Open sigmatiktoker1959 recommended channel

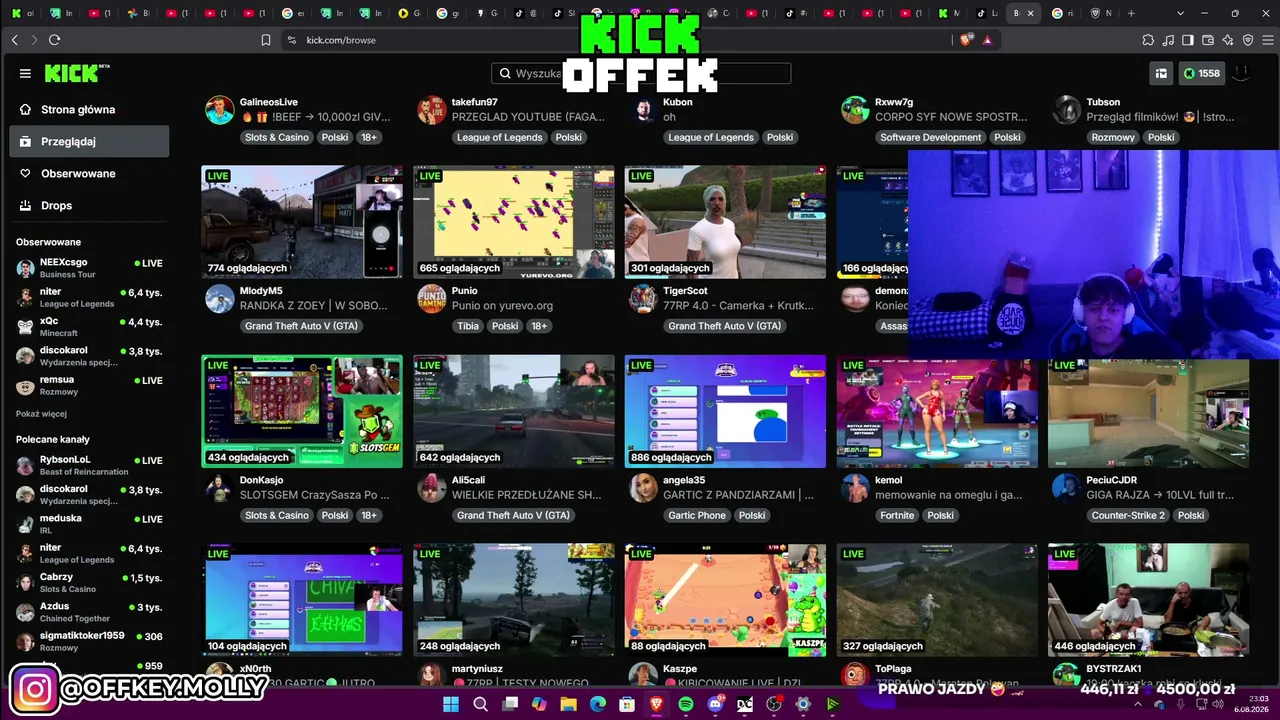(89, 641)
